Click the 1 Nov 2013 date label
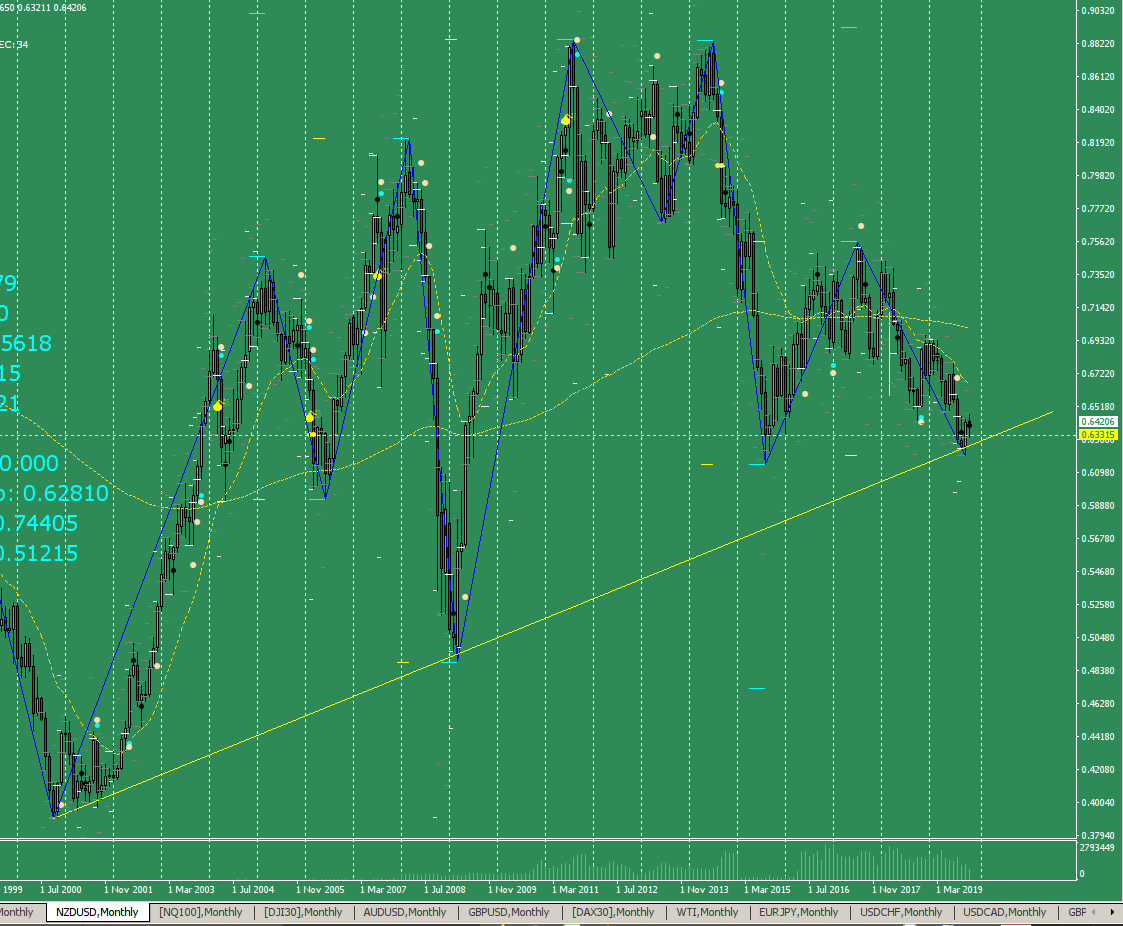 click(704, 889)
